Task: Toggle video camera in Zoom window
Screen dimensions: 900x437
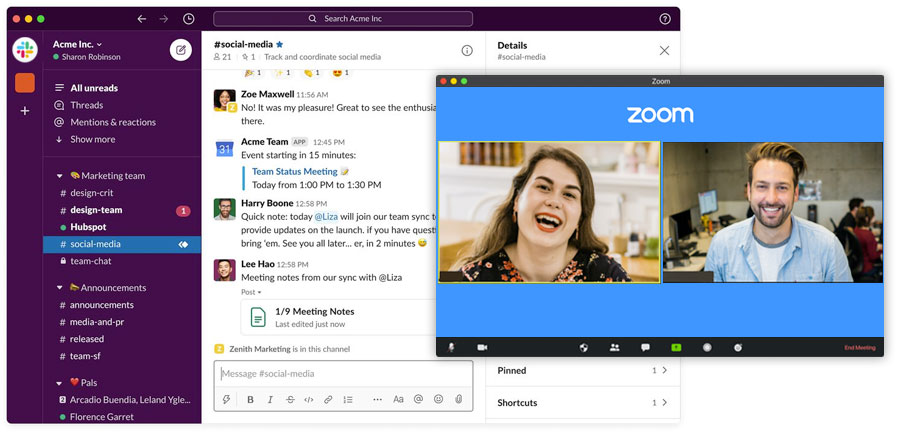Action: pos(482,347)
